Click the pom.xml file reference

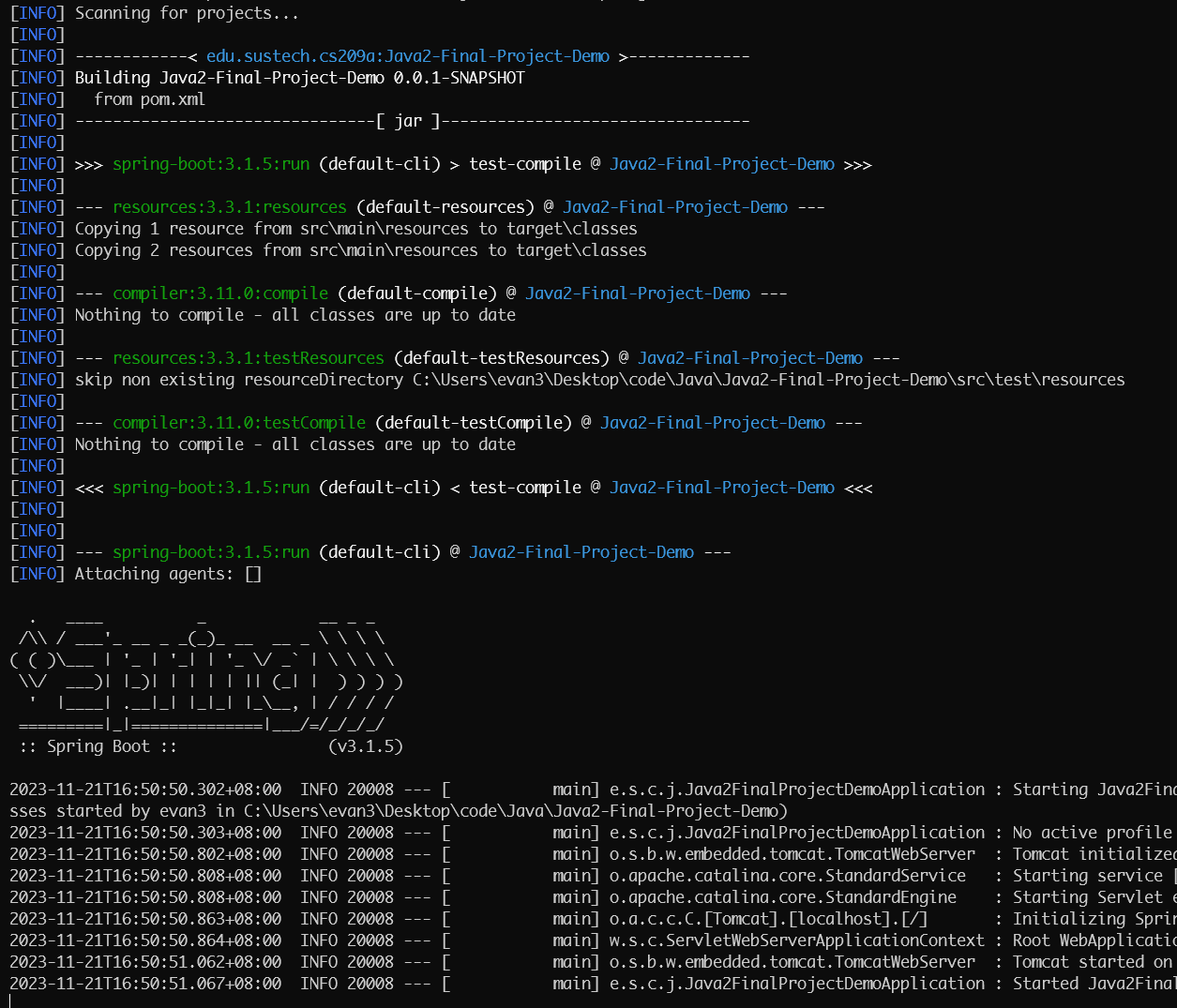coord(174,98)
